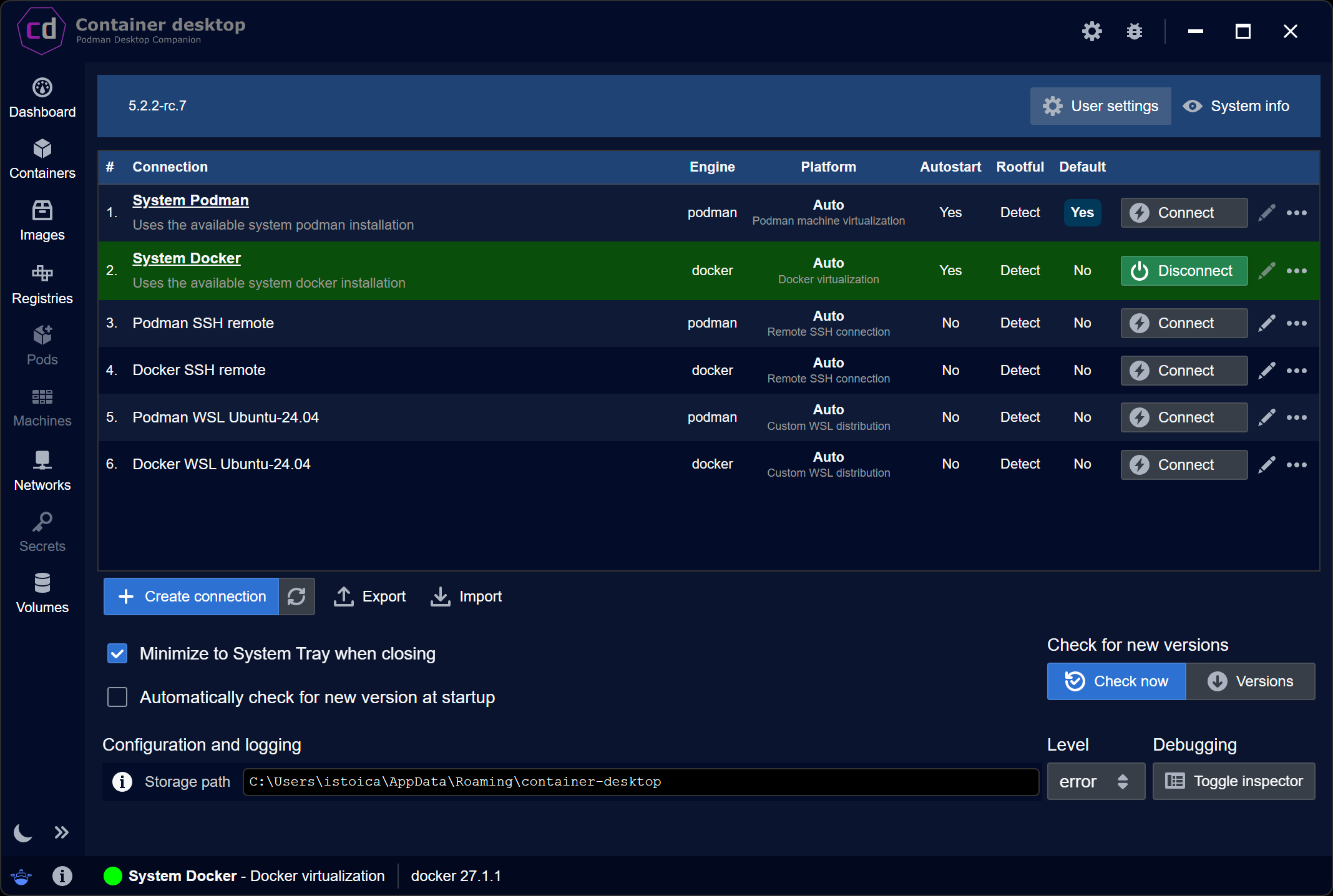Click the Networks sidebar icon
Screen dimensions: 1333x896
coord(42,470)
